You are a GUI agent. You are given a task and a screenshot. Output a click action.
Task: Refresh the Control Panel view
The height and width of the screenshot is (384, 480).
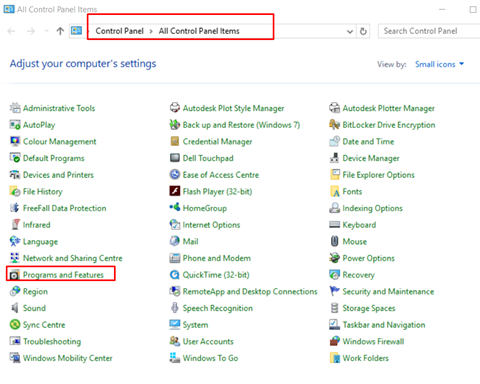(x=363, y=31)
